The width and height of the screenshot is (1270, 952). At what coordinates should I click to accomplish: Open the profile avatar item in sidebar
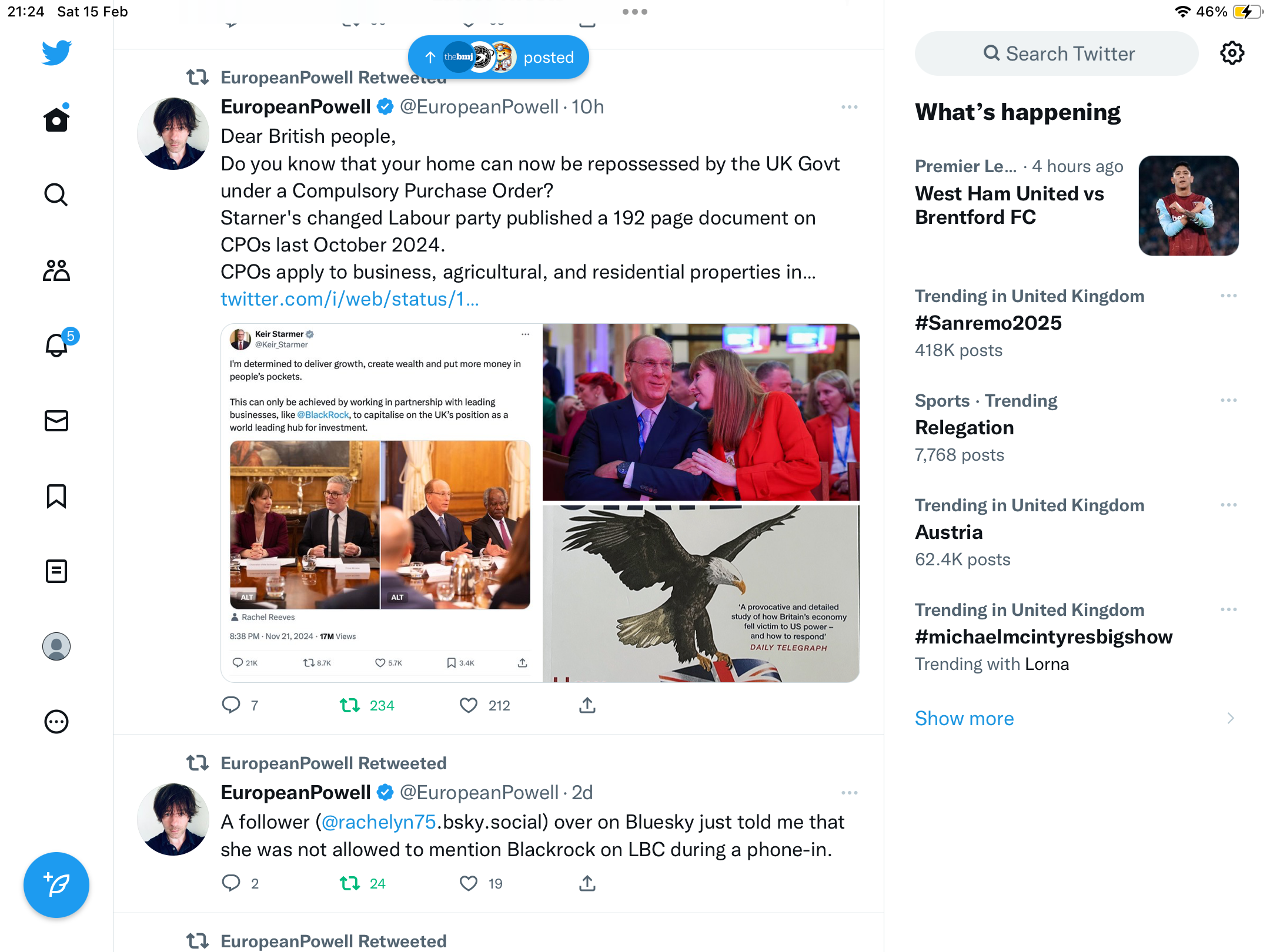[56, 646]
